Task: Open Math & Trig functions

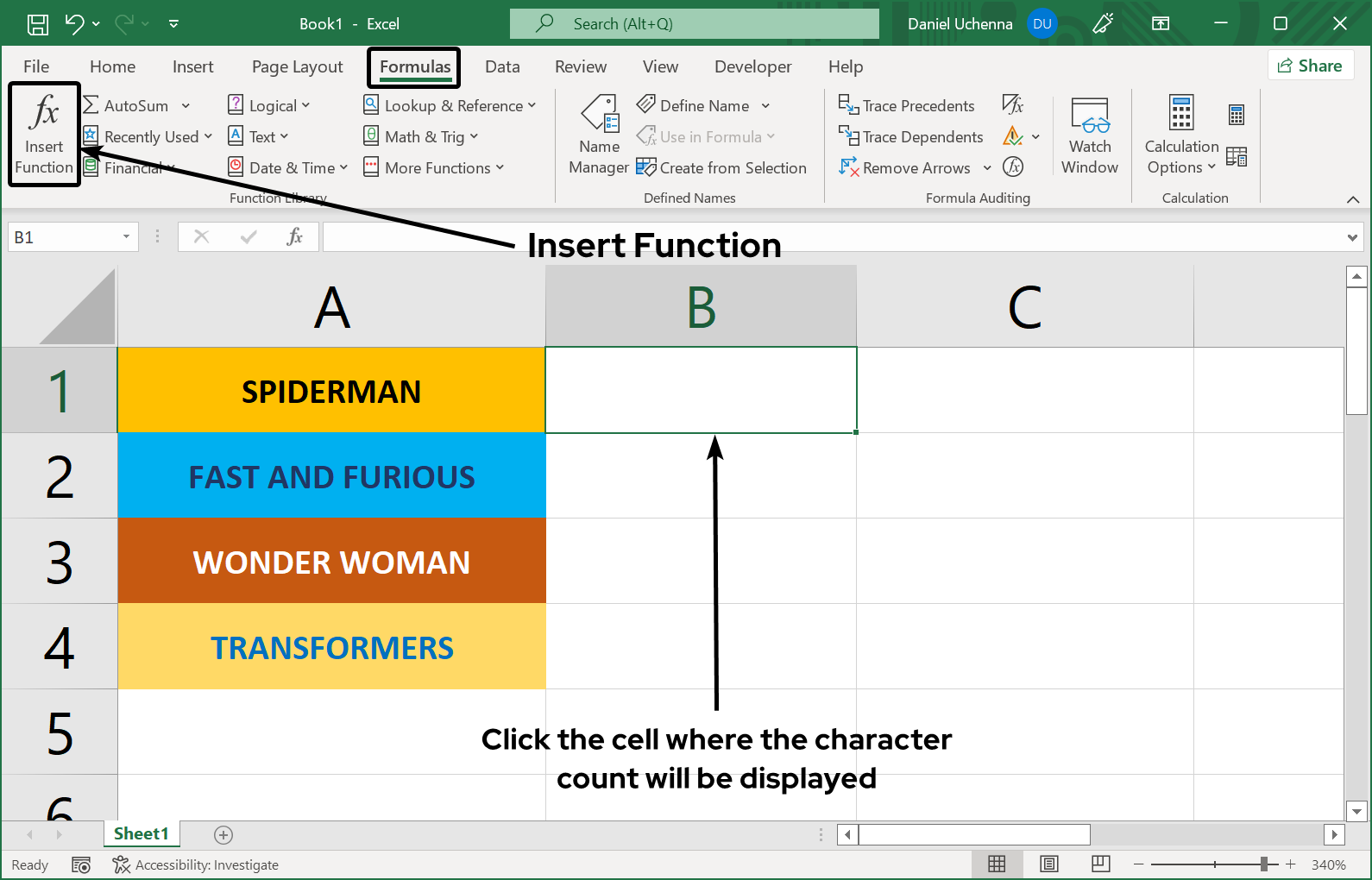Action: click(x=420, y=137)
